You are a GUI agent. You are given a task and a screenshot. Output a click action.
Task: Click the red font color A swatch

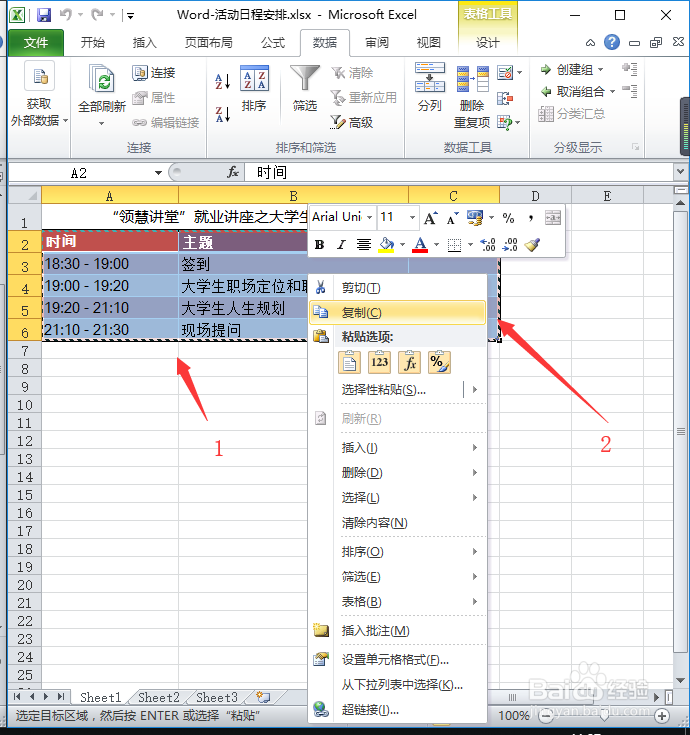tap(420, 244)
